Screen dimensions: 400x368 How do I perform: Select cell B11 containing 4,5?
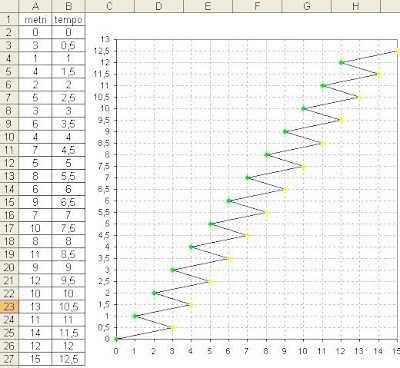[x=68, y=150]
